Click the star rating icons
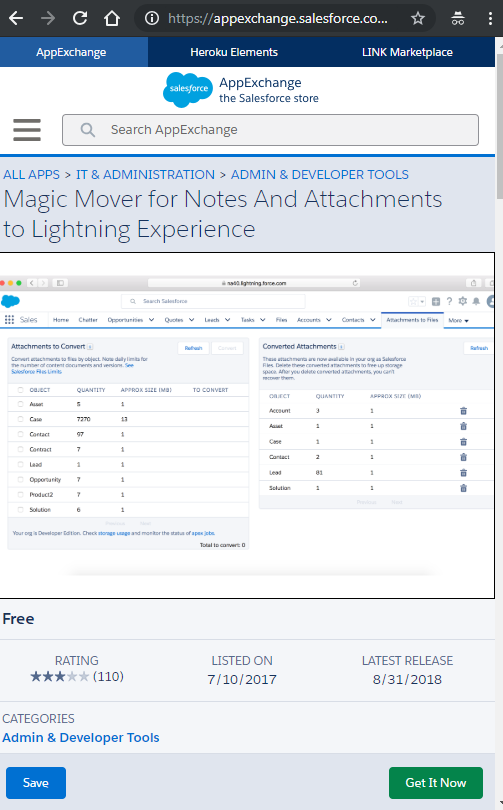Image resolution: width=503 pixels, height=810 pixels. pyautogui.click(x=60, y=676)
